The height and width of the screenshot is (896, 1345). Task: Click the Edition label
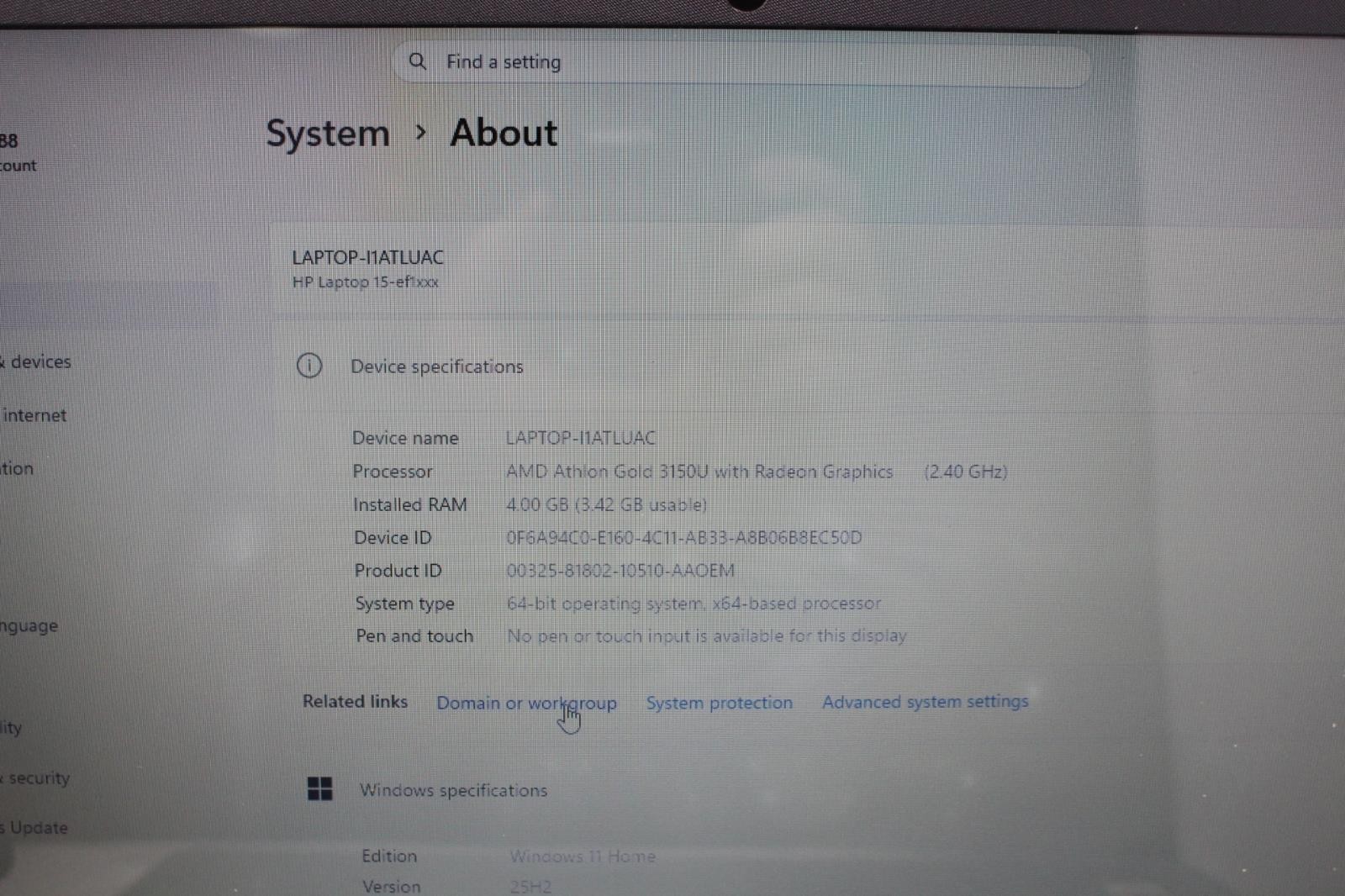coord(389,856)
